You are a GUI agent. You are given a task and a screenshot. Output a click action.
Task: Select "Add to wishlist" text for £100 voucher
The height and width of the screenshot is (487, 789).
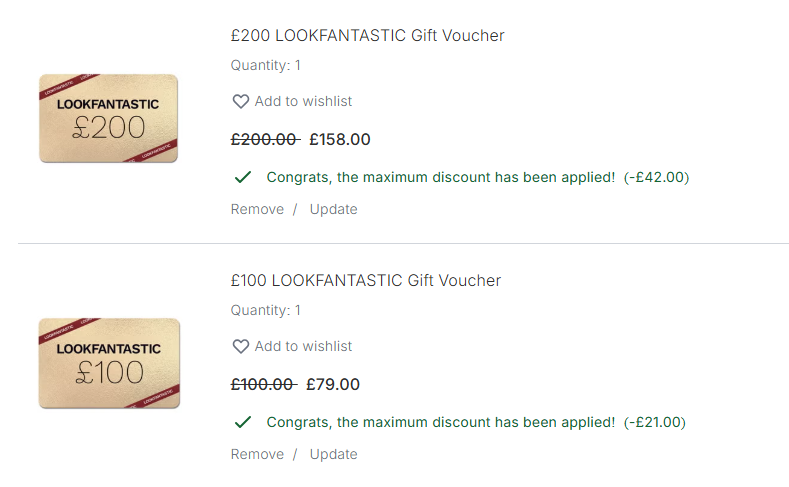pyautogui.click(x=303, y=346)
